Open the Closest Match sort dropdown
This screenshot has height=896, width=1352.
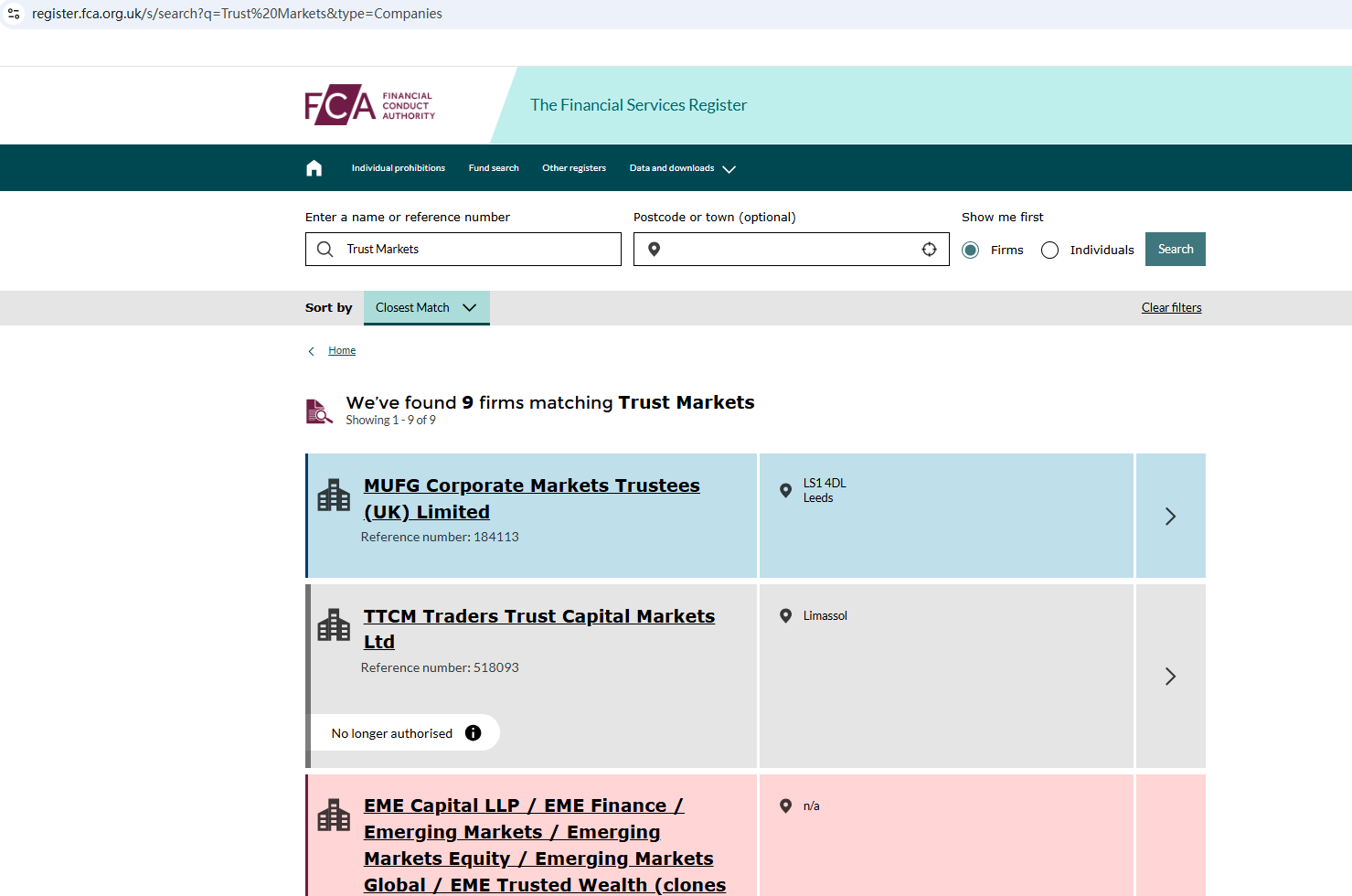click(x=427, y=307)
